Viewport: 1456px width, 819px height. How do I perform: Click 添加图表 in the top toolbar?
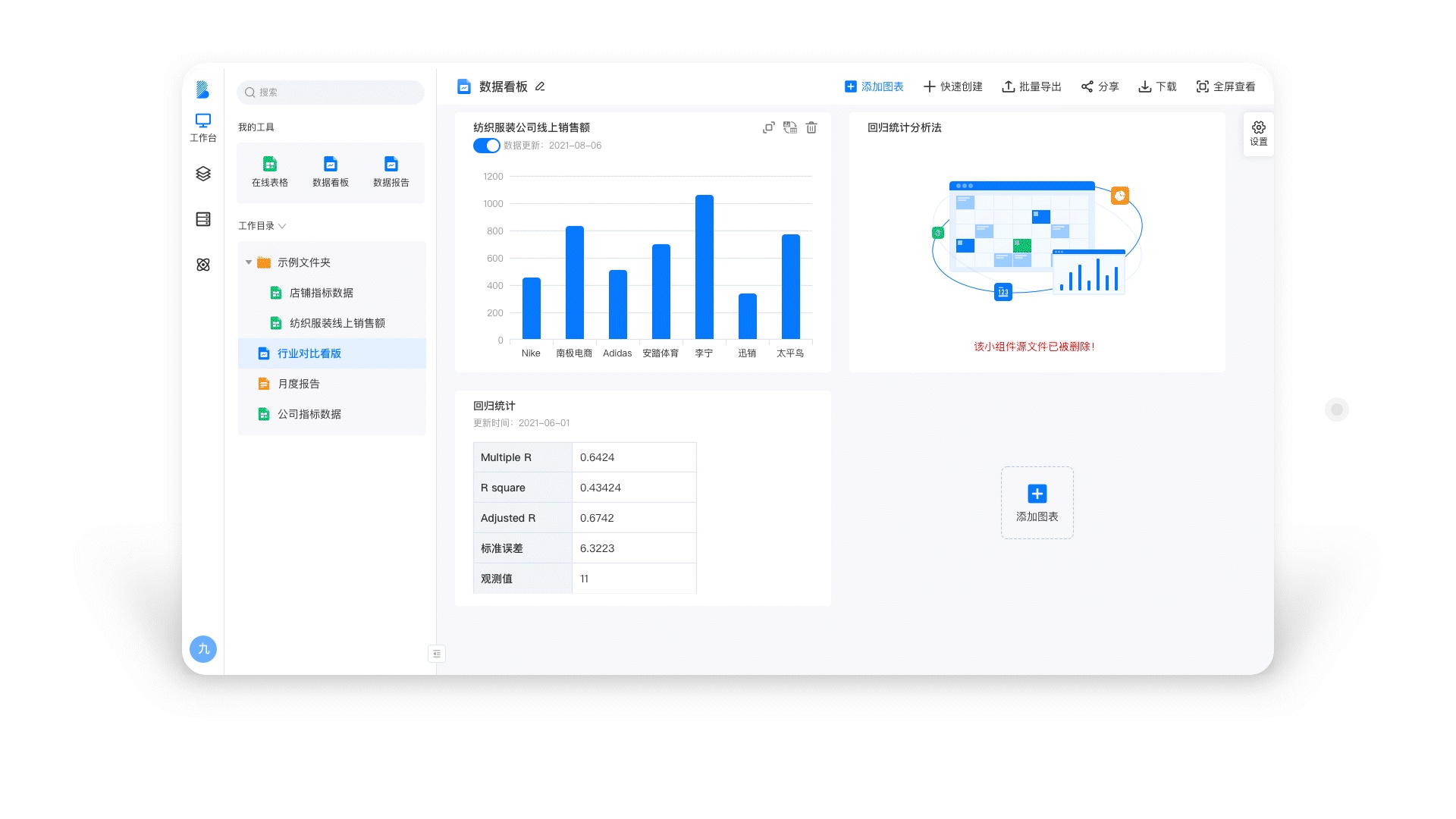coord(874,86)
